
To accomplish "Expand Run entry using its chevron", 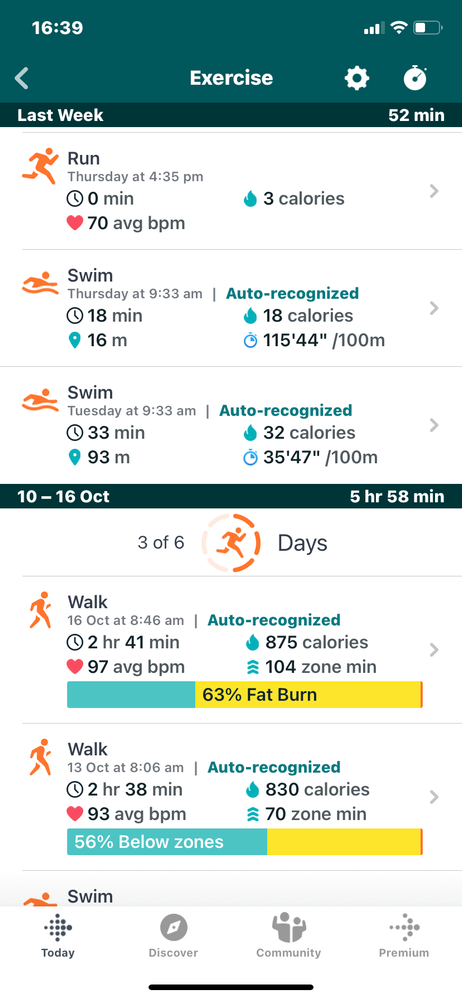I will click(434, 190).
